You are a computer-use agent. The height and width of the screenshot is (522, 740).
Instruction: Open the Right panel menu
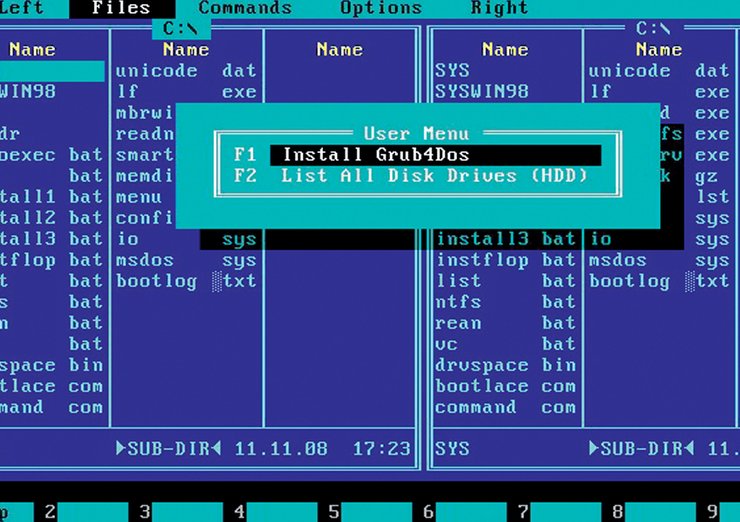click(x=500, y=8)
